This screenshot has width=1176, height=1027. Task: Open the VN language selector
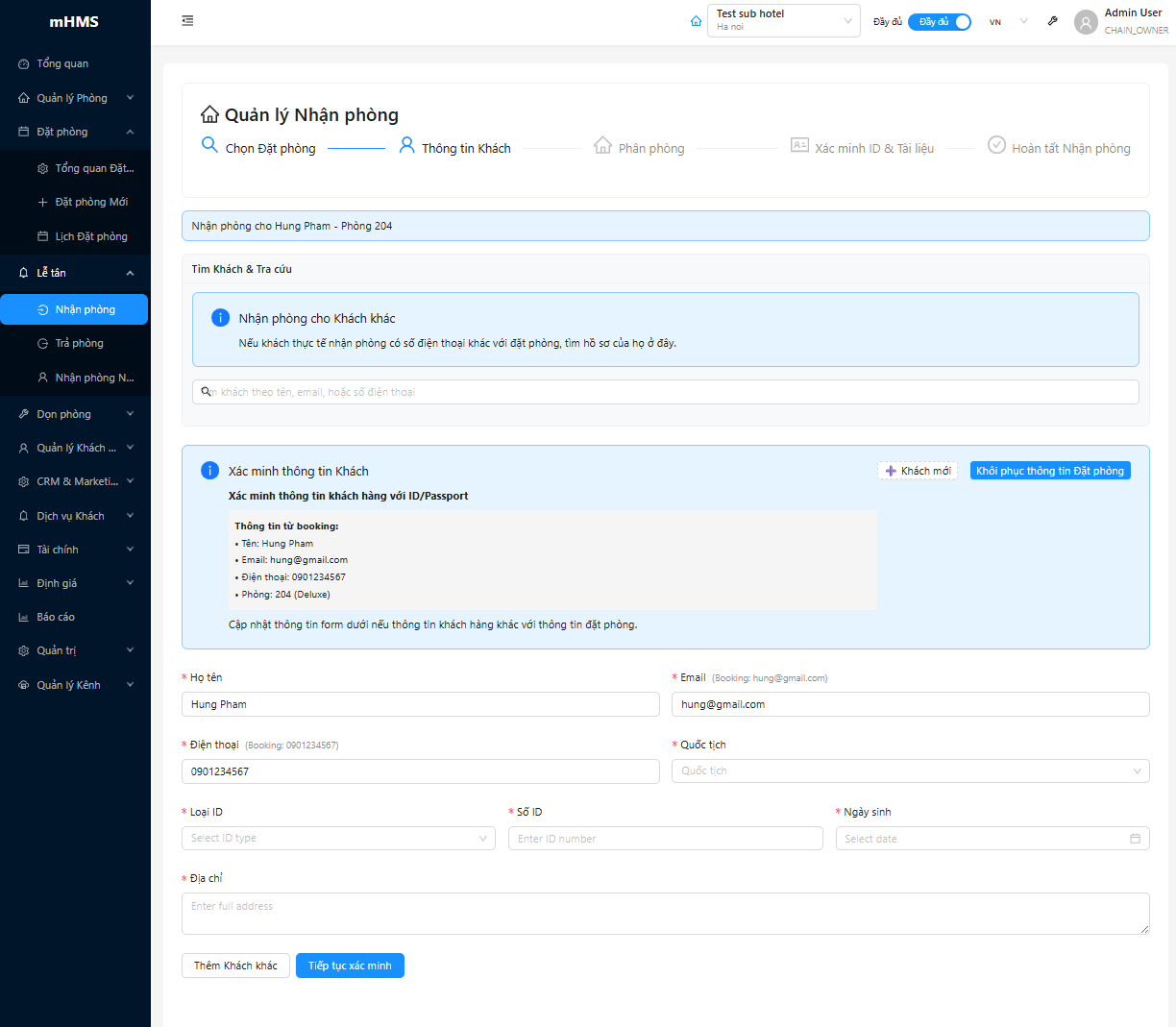(1008, 21)
